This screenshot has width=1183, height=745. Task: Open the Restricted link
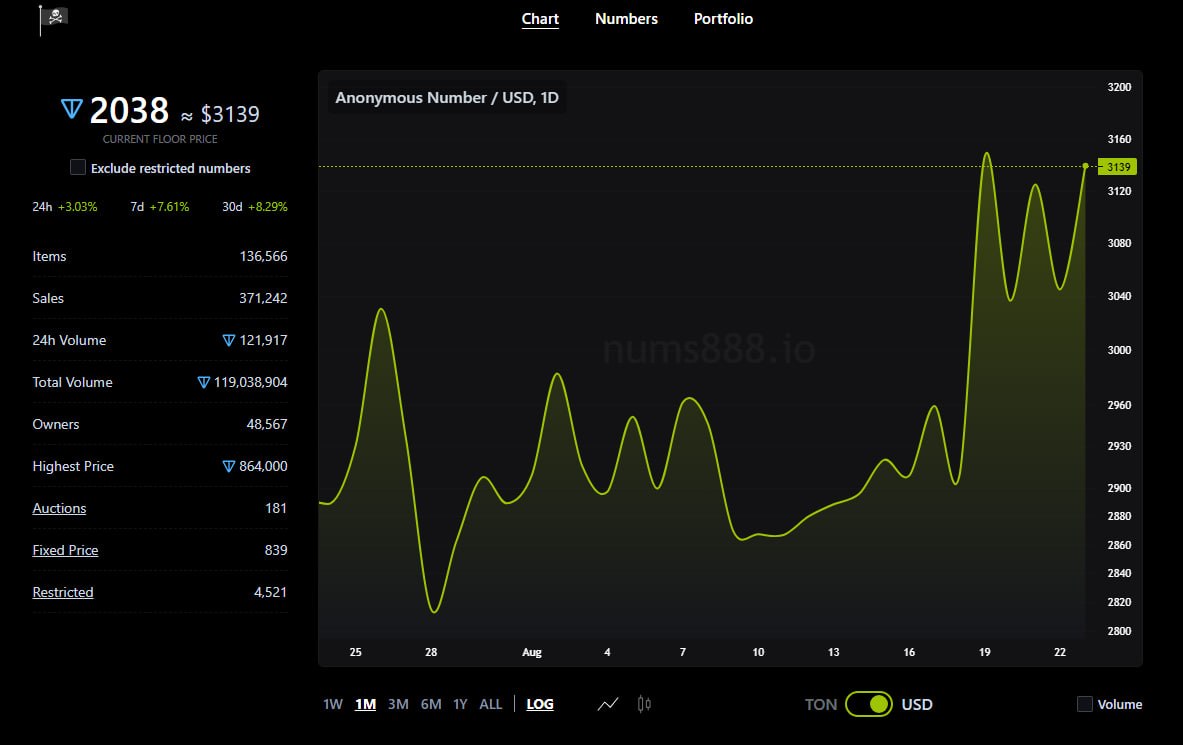tap(63, 593)
